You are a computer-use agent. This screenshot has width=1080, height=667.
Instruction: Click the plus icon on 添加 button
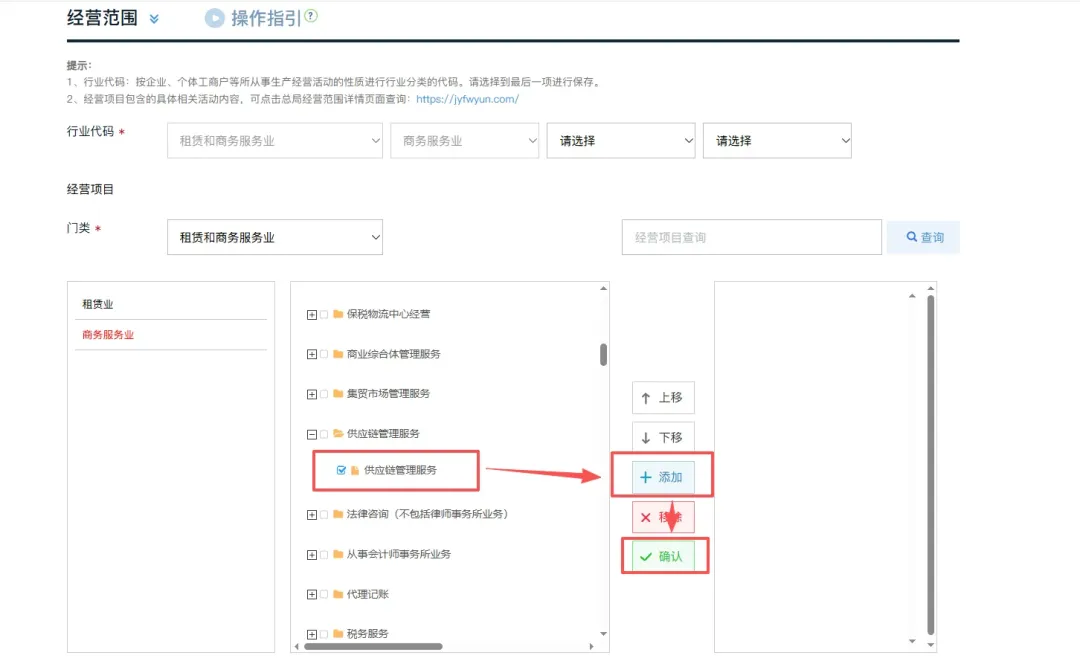[x=647, y=476]
